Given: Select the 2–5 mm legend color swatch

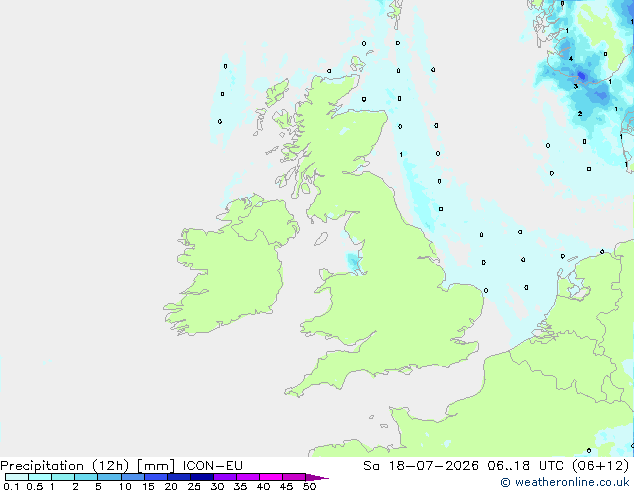Looking at the screenshot, I should (x=86, y=477).
